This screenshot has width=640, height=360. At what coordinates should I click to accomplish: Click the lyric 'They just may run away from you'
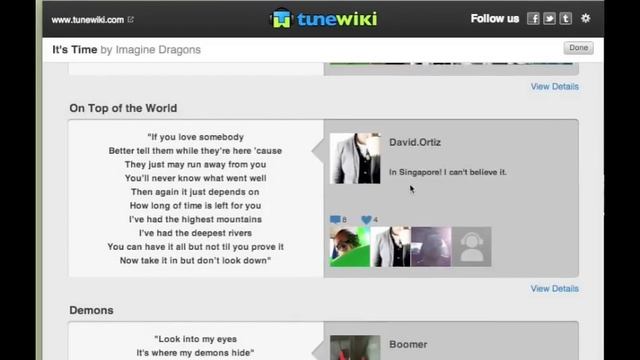[196, 164]
